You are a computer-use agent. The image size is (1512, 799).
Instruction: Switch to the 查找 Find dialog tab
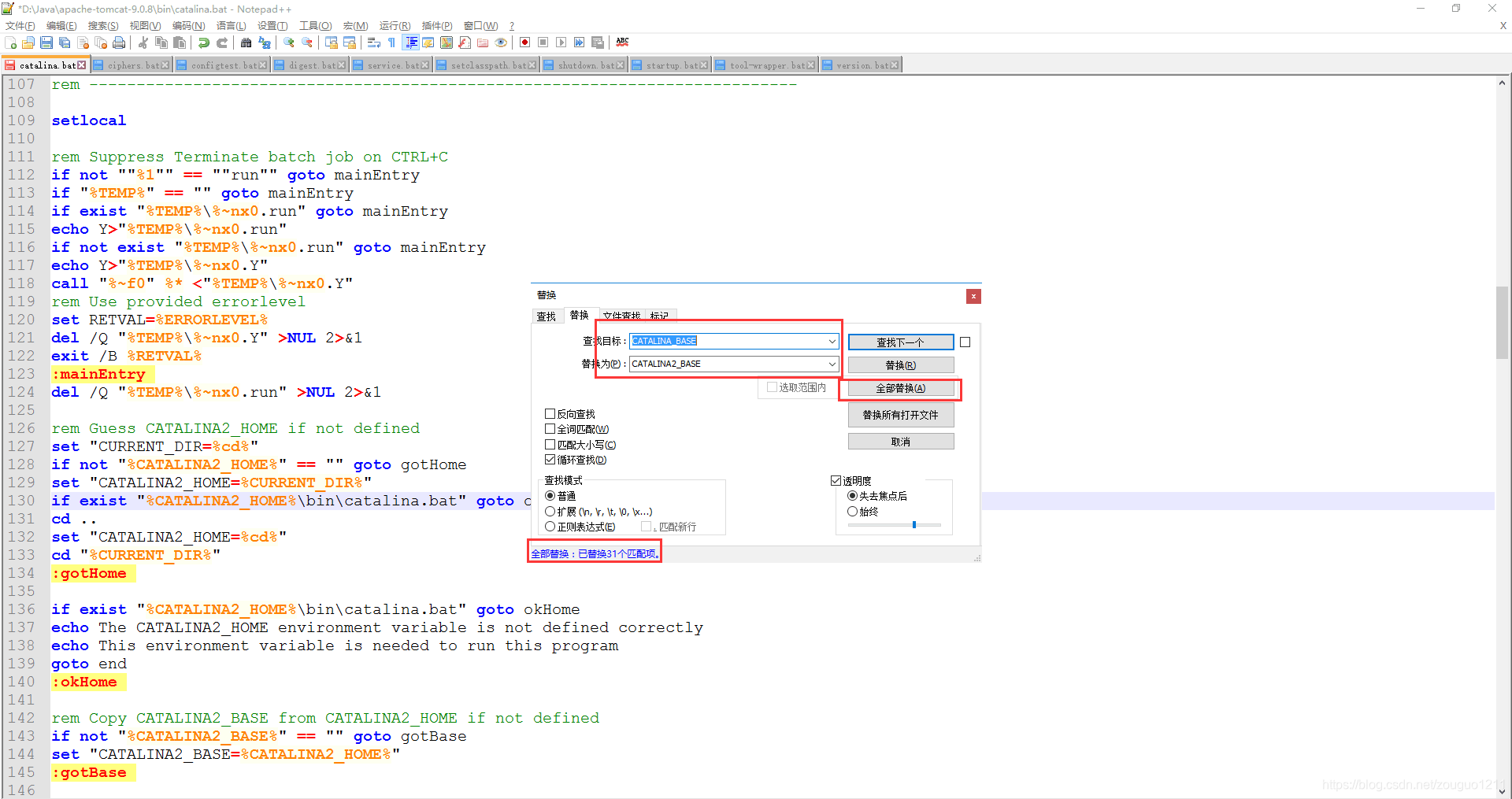pyautogui.click(x=546, y=316)
